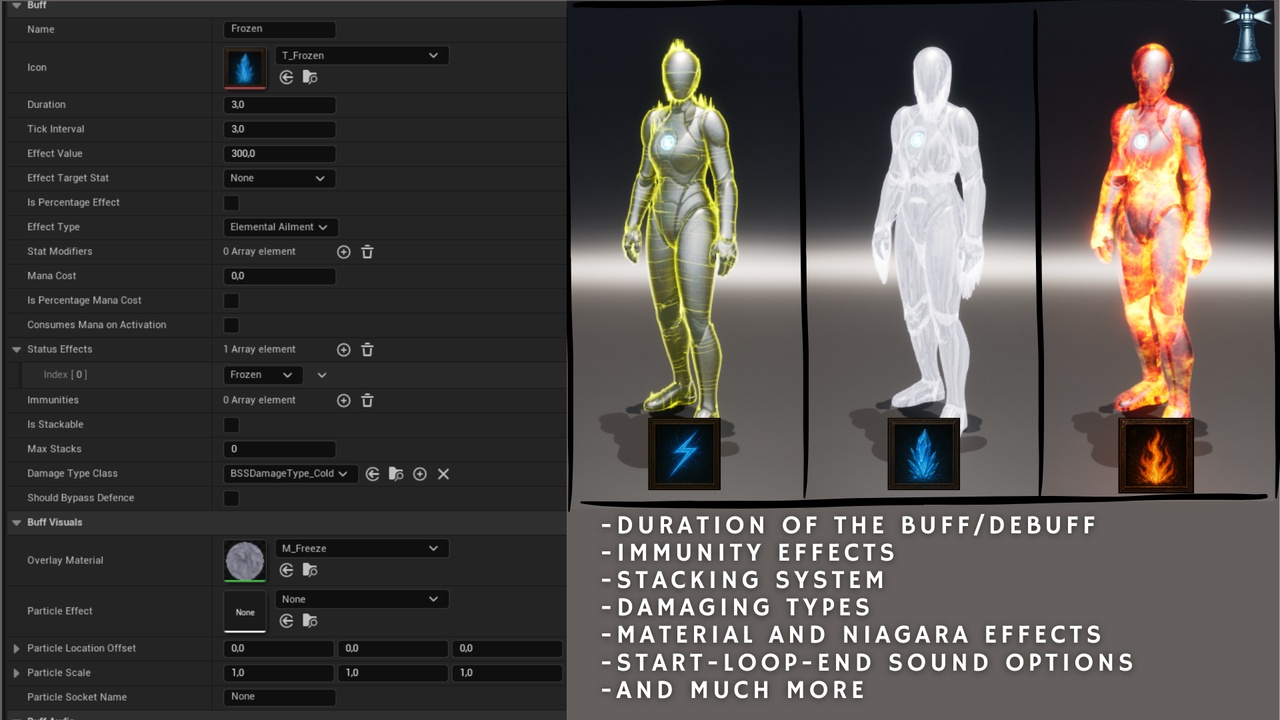This screenshot has height=720, width=1280.
Task: Click first Particle Location Offset value
Action: pos(278,649)
